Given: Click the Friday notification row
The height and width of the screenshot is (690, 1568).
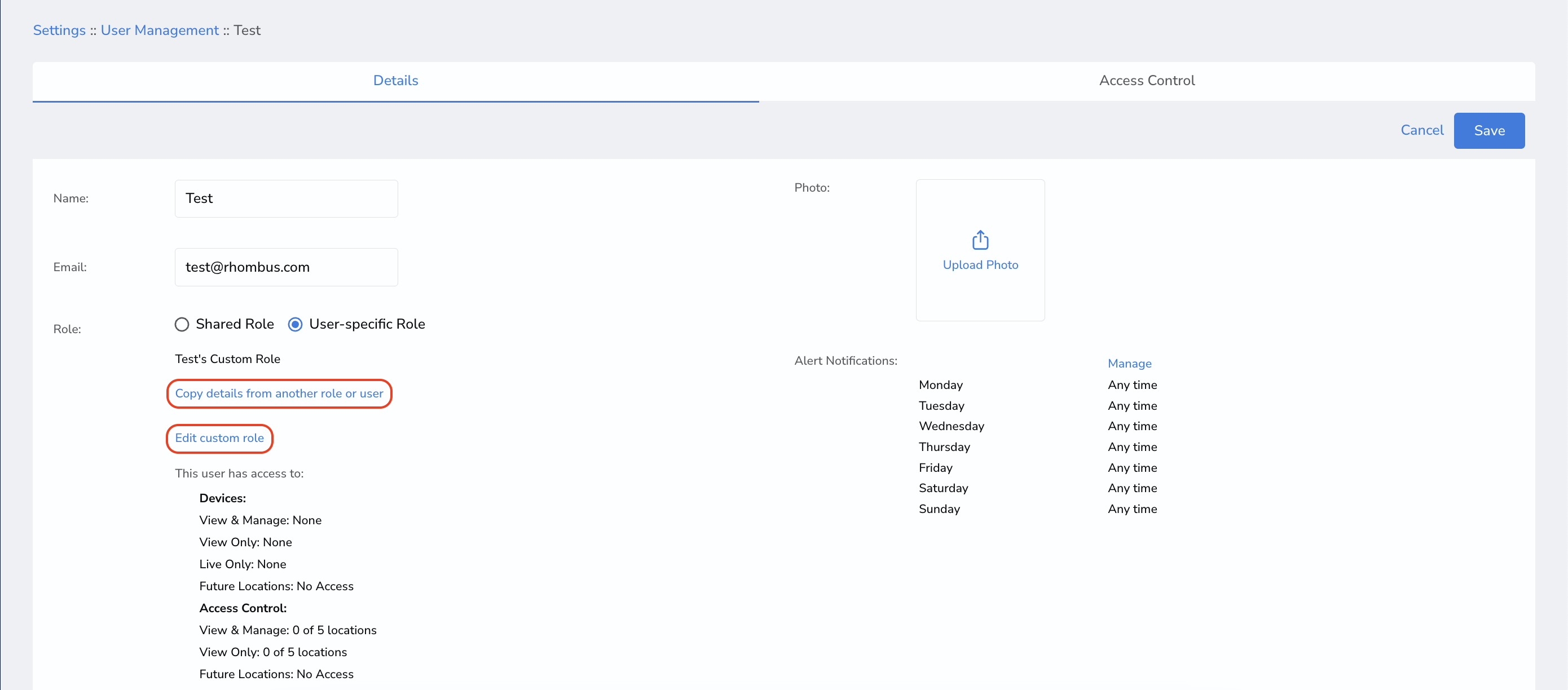Looking at the screenshot, I should click(1038, 468).
